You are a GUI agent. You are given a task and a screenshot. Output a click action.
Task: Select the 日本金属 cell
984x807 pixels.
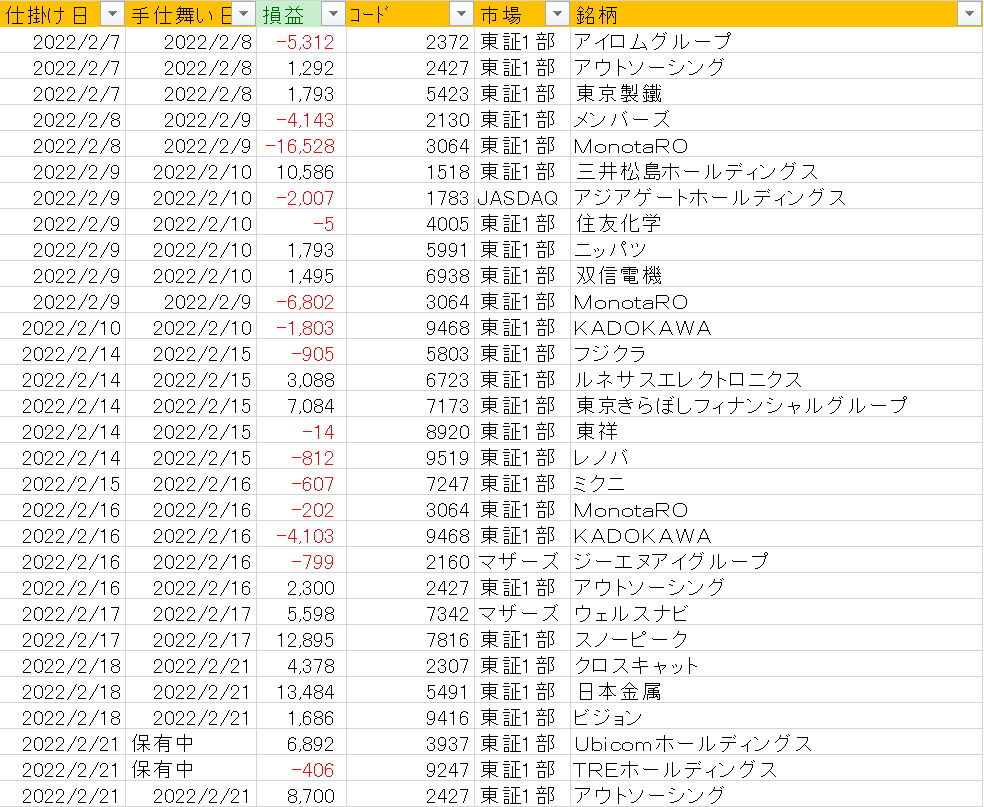click(777, 692)
